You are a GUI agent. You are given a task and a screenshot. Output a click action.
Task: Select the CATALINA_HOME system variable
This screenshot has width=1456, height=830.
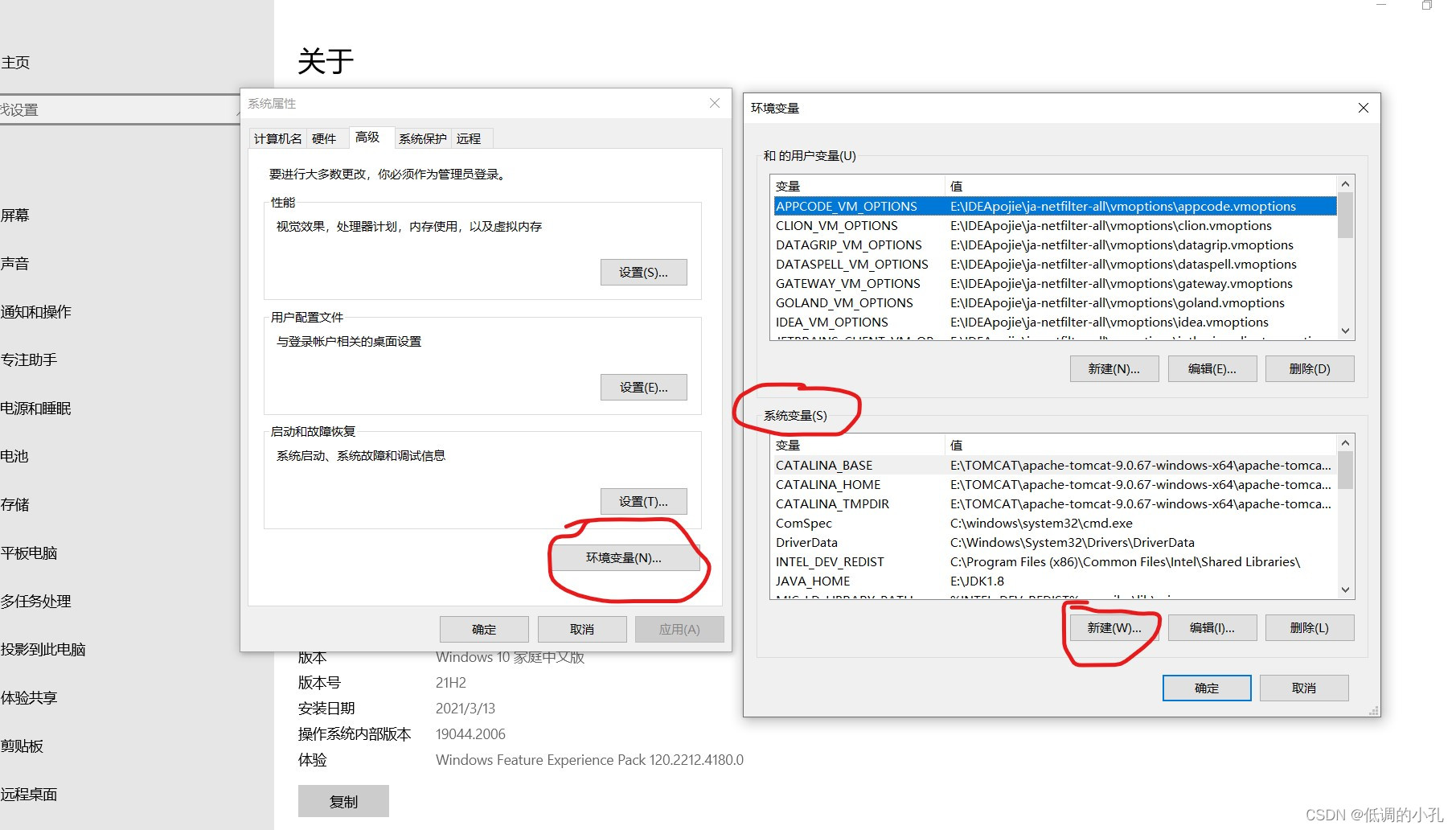pos(1054,484)
